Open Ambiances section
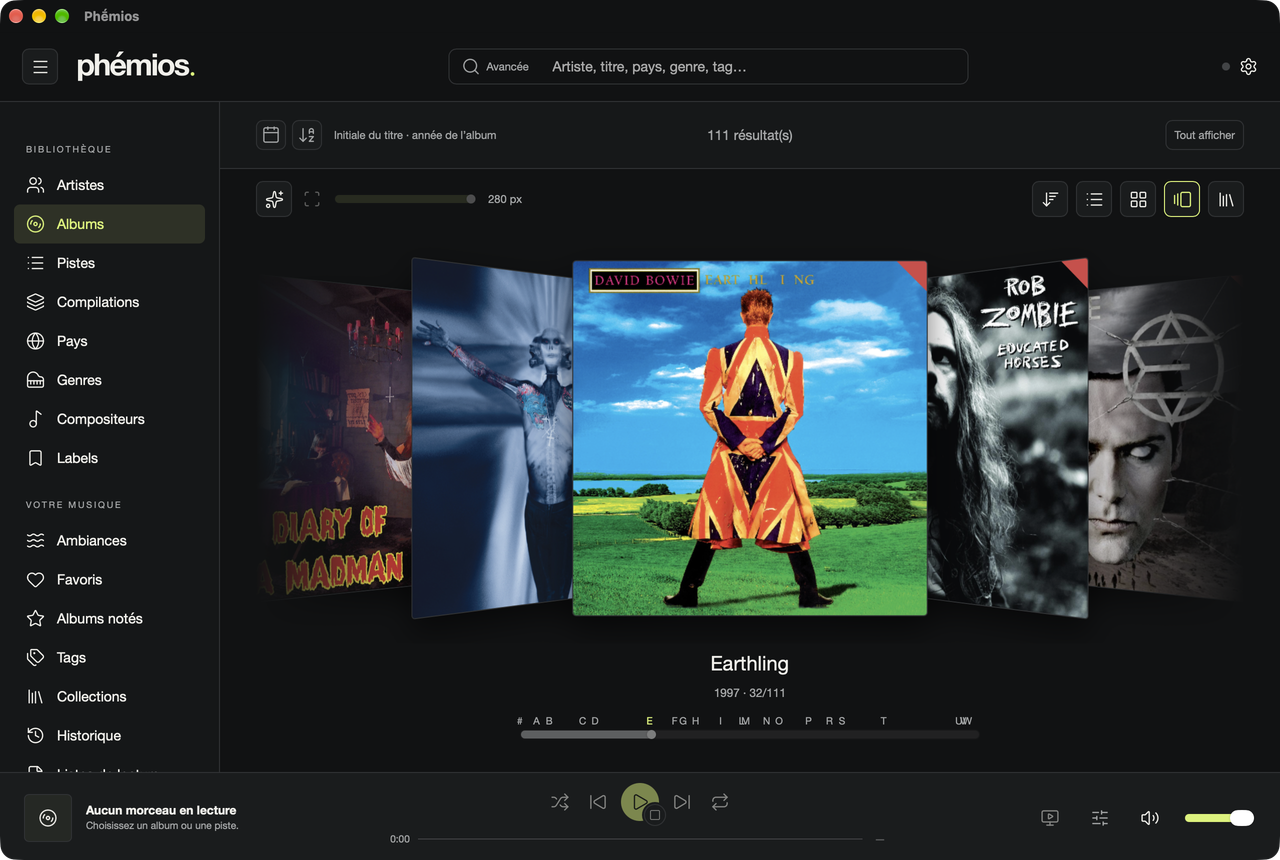The width and height of the screenshot is (1280, 860). coord(109,540)
